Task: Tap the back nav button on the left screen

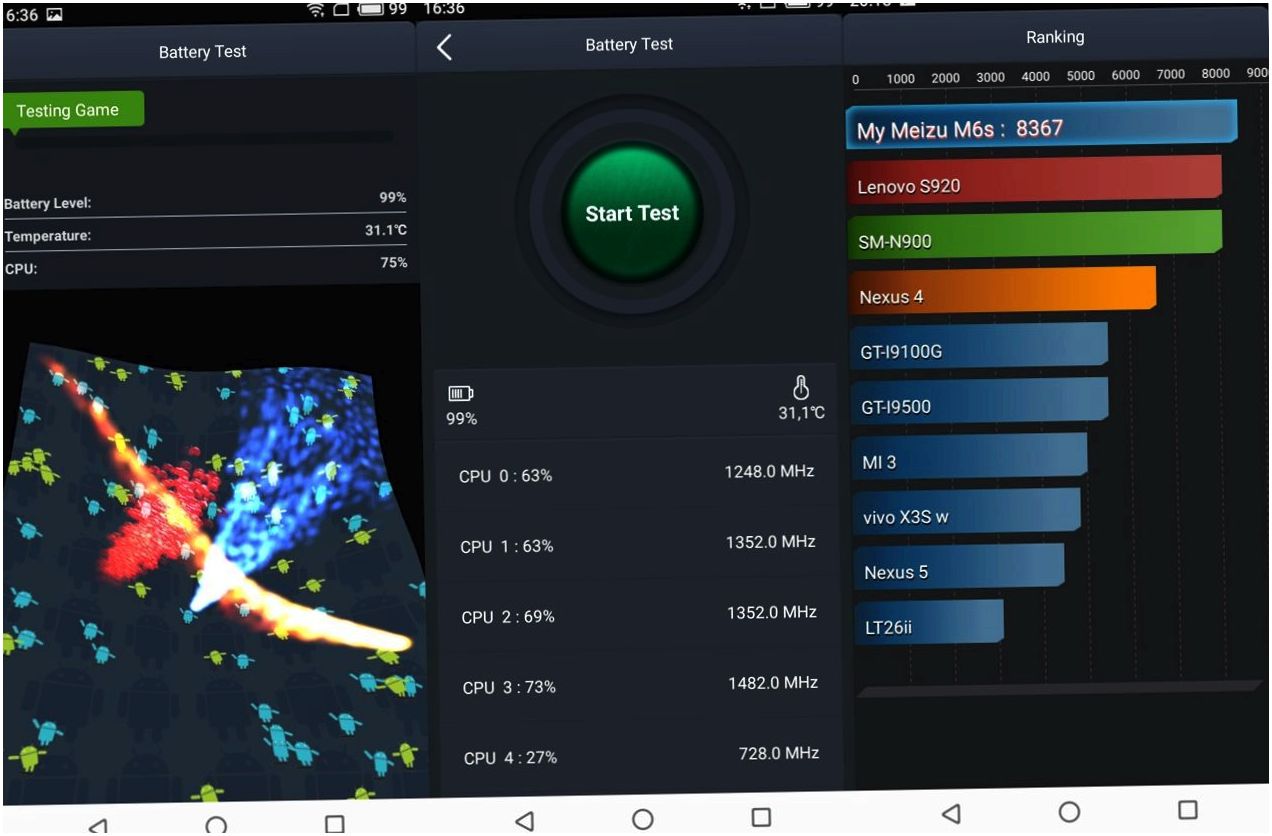Action: pos(97,825)
